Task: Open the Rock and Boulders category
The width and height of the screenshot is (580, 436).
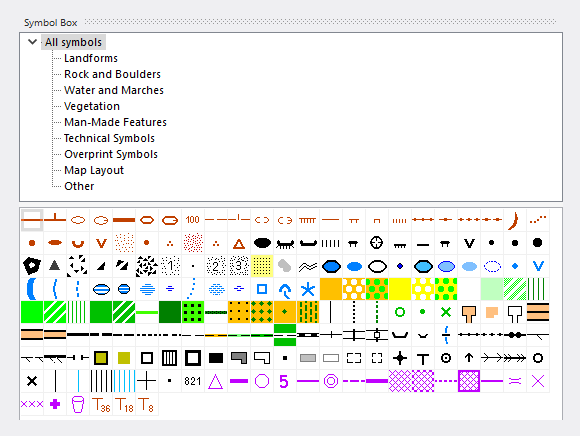Action: pyautogui.click(x=112, y=74)
